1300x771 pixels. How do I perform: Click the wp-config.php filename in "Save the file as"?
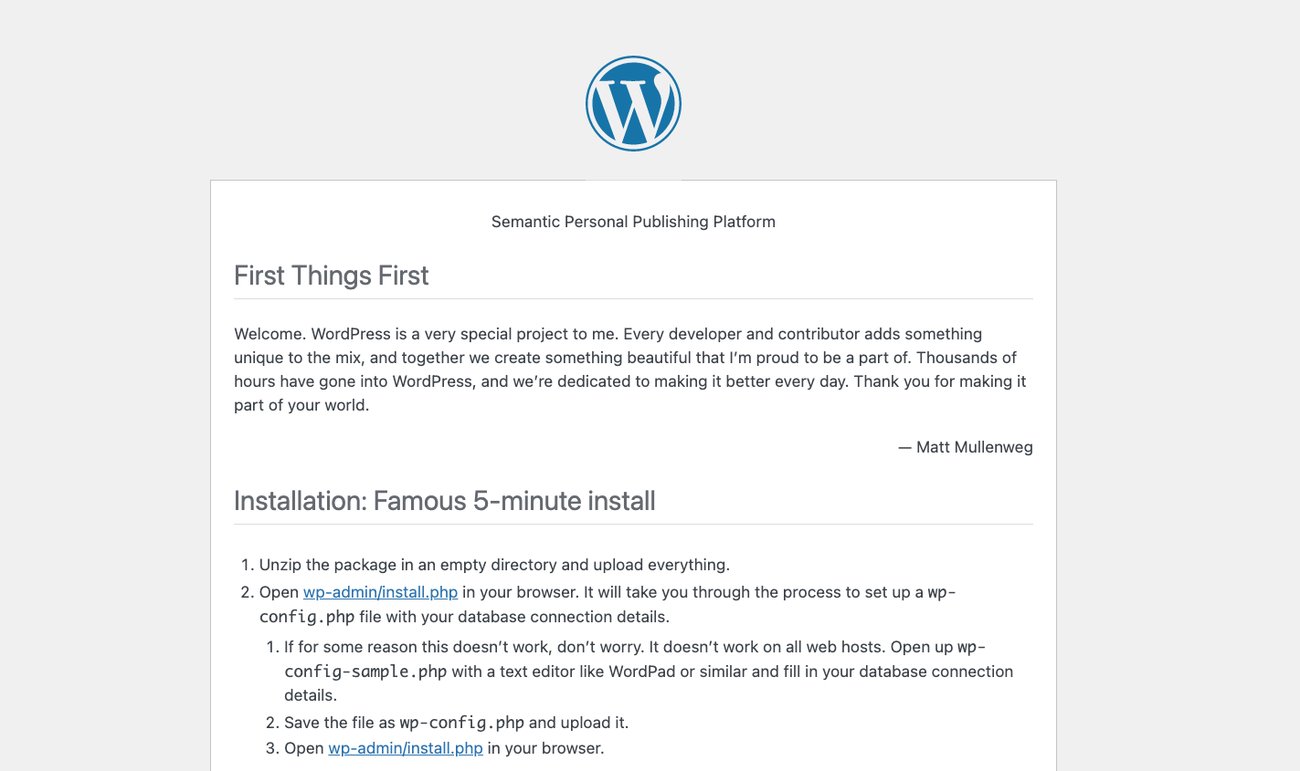461,722
